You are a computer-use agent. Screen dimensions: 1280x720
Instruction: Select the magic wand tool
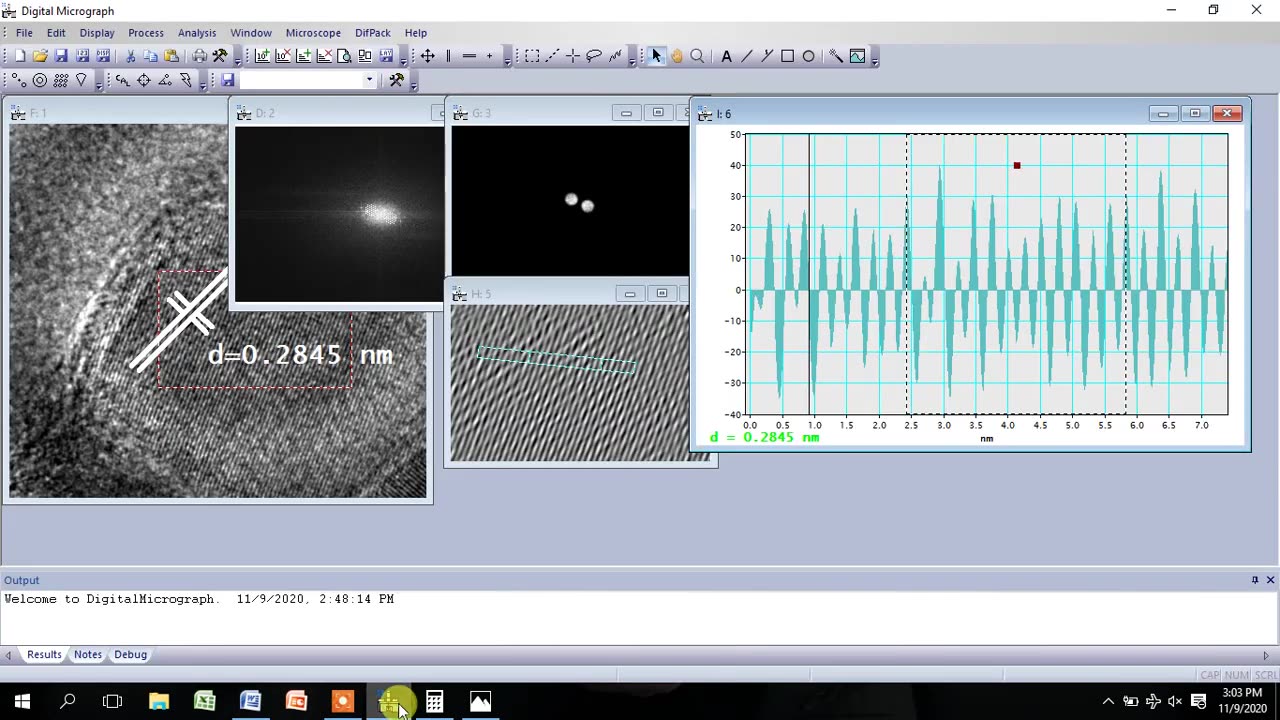[836, 56]
